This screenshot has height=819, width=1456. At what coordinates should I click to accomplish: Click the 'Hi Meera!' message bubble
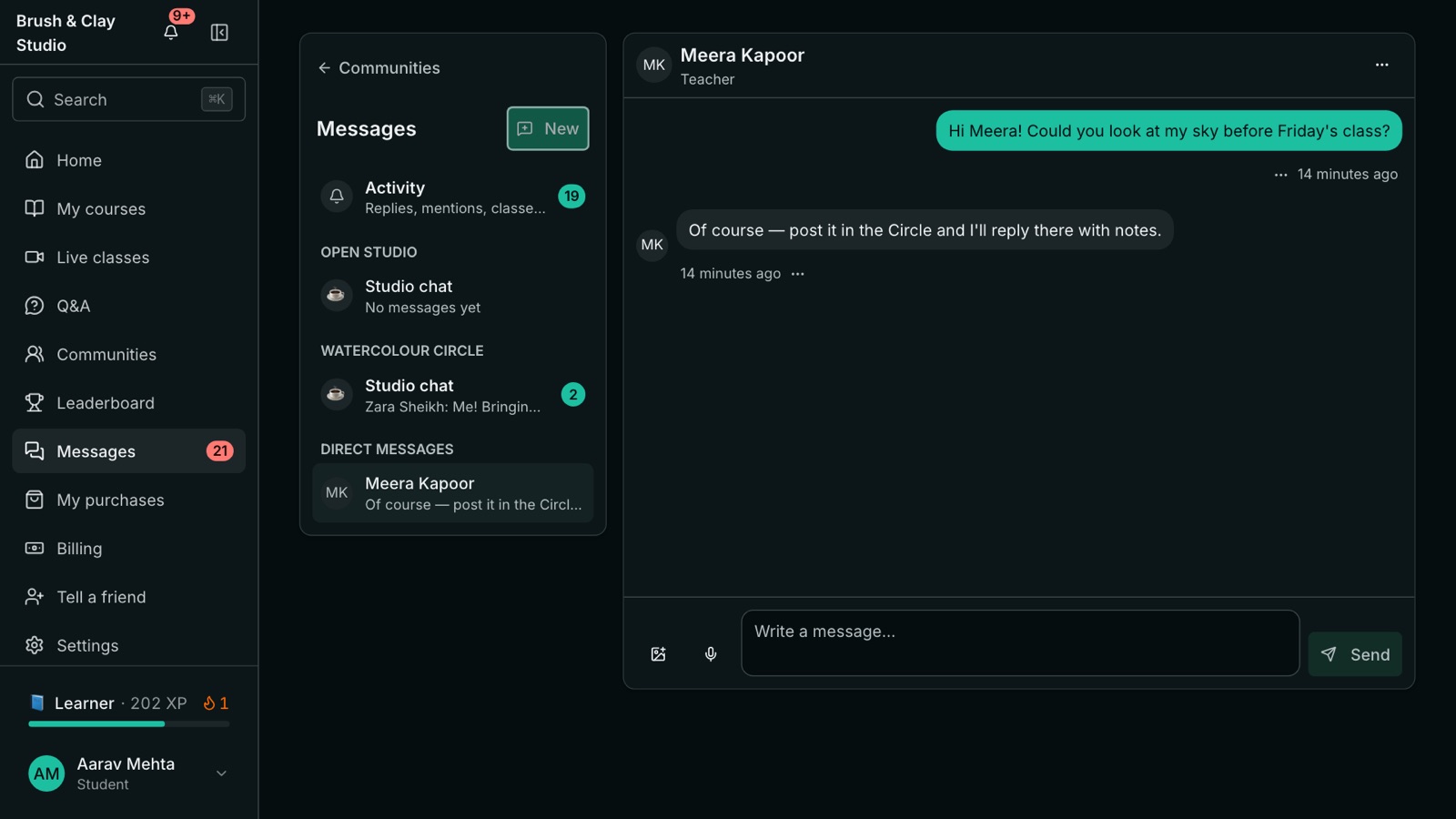1169,131
